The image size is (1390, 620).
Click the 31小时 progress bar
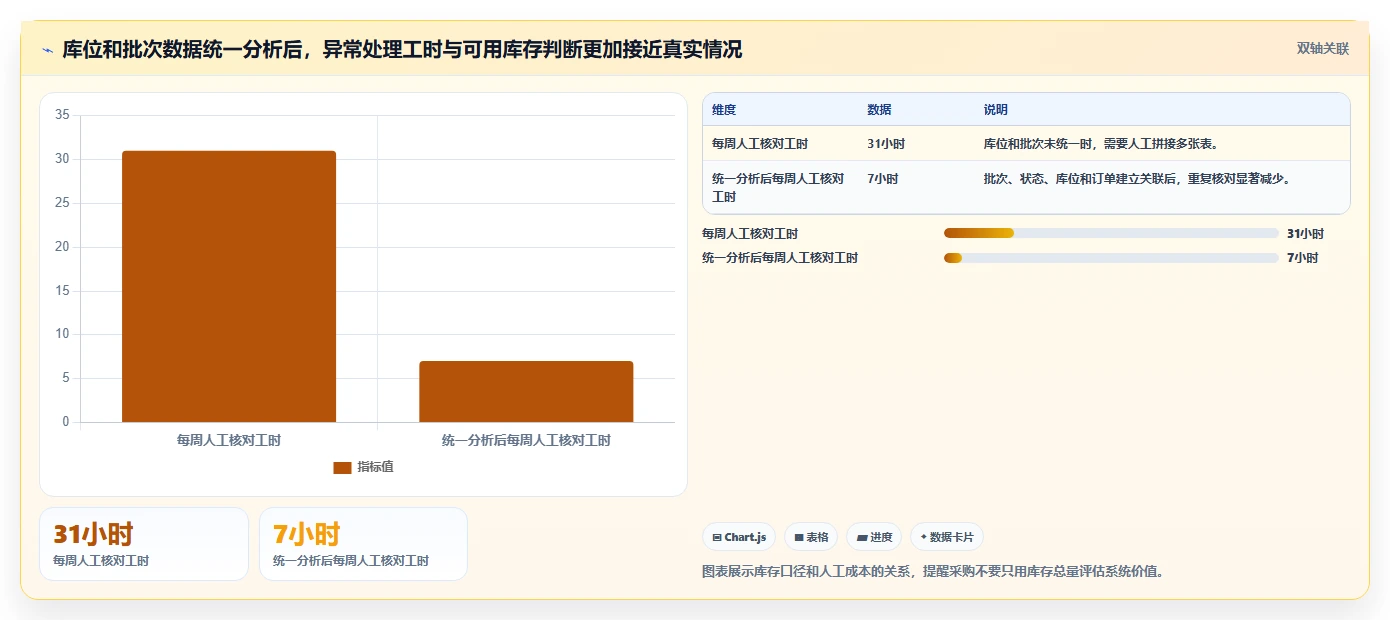coord(1111,234)
